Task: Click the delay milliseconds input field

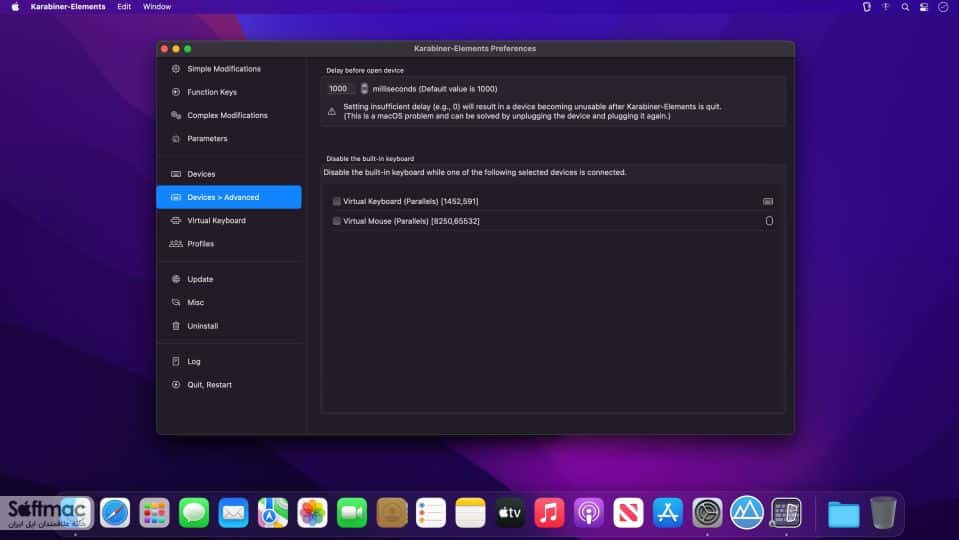Action: pyautogui.click(x=341, y=89)
